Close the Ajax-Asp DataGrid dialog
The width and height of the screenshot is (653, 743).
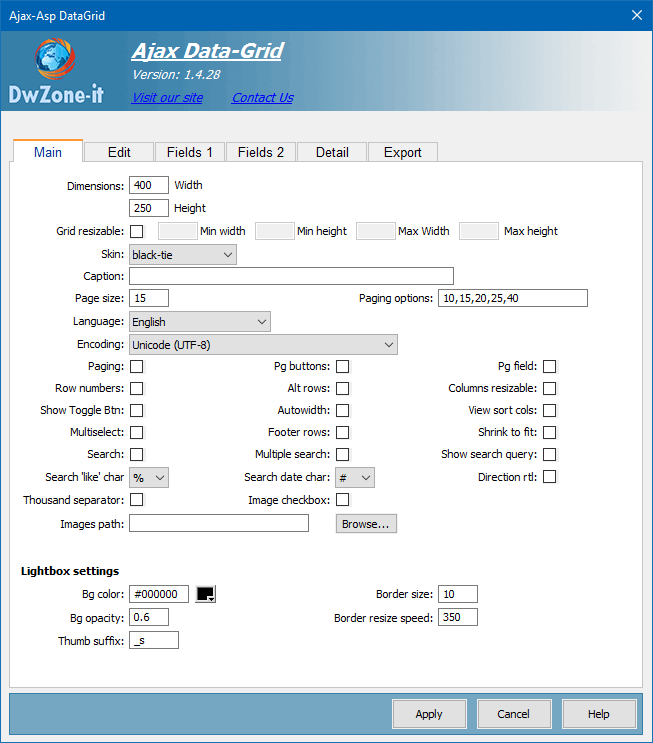[637, 15]
